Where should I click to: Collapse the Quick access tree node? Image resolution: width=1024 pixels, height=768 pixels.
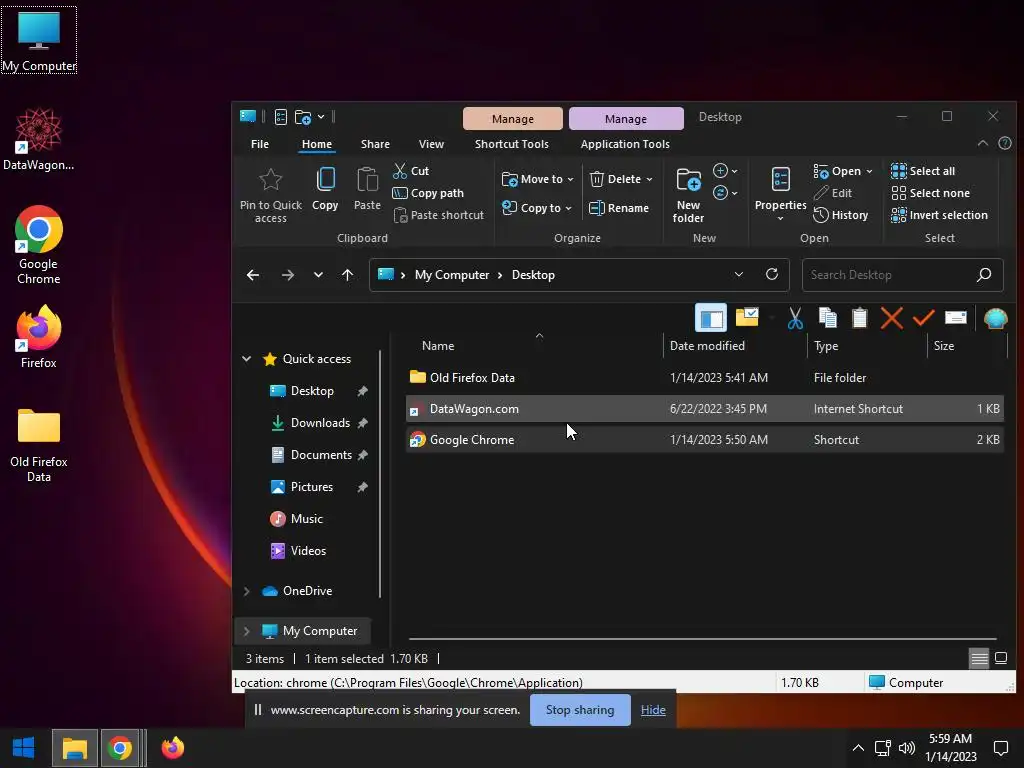pyautogui.click(x=247, y=359)
